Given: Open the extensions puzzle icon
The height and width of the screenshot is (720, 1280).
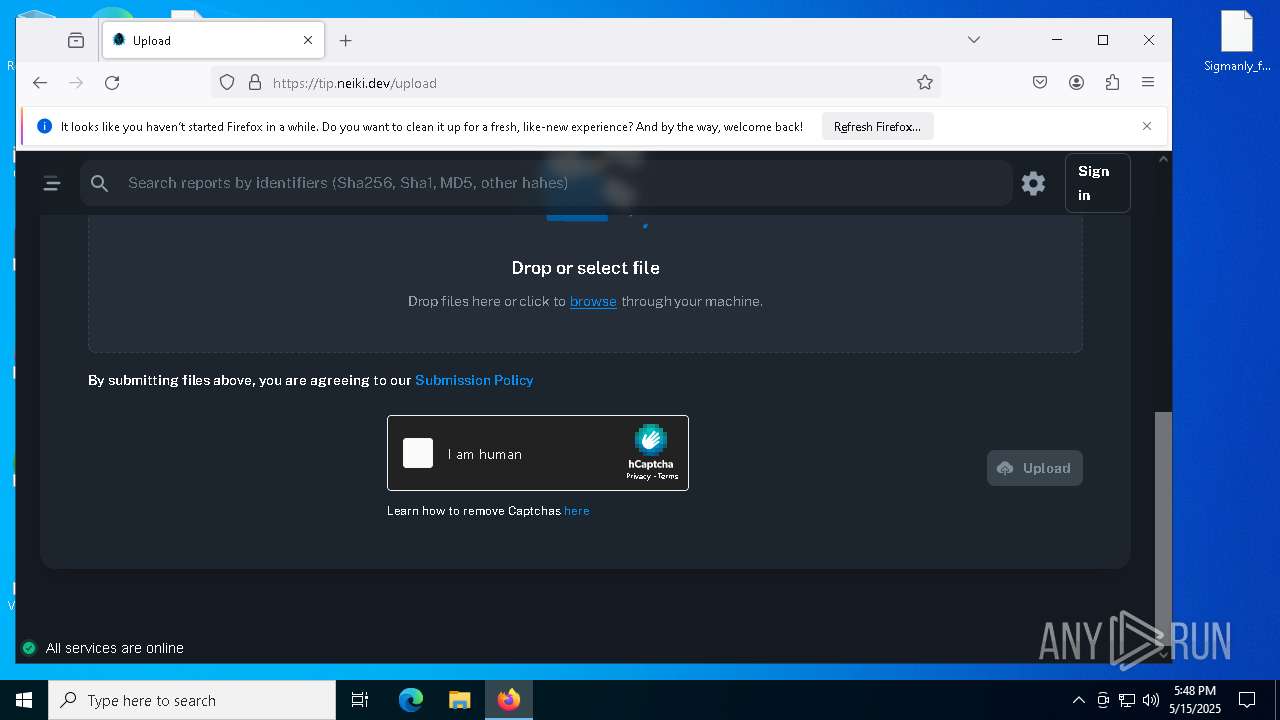Looking at the screenshot, I should click(x=1112, y=83).
